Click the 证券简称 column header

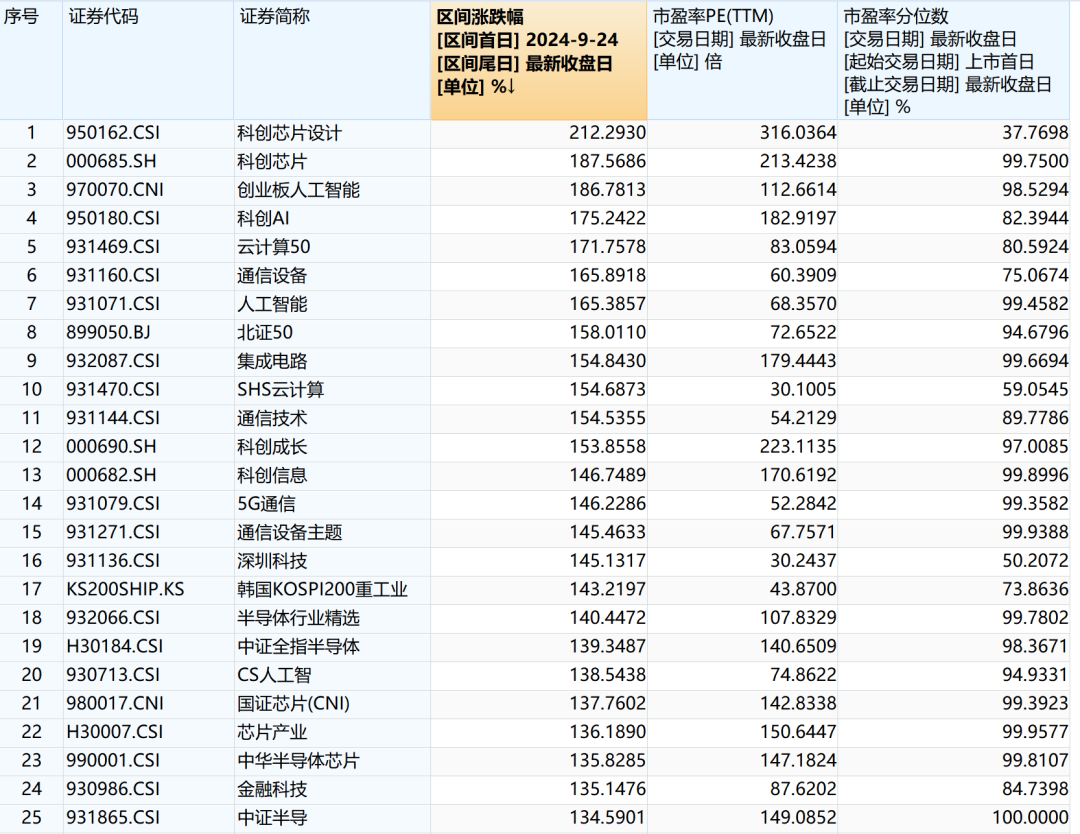332,61
